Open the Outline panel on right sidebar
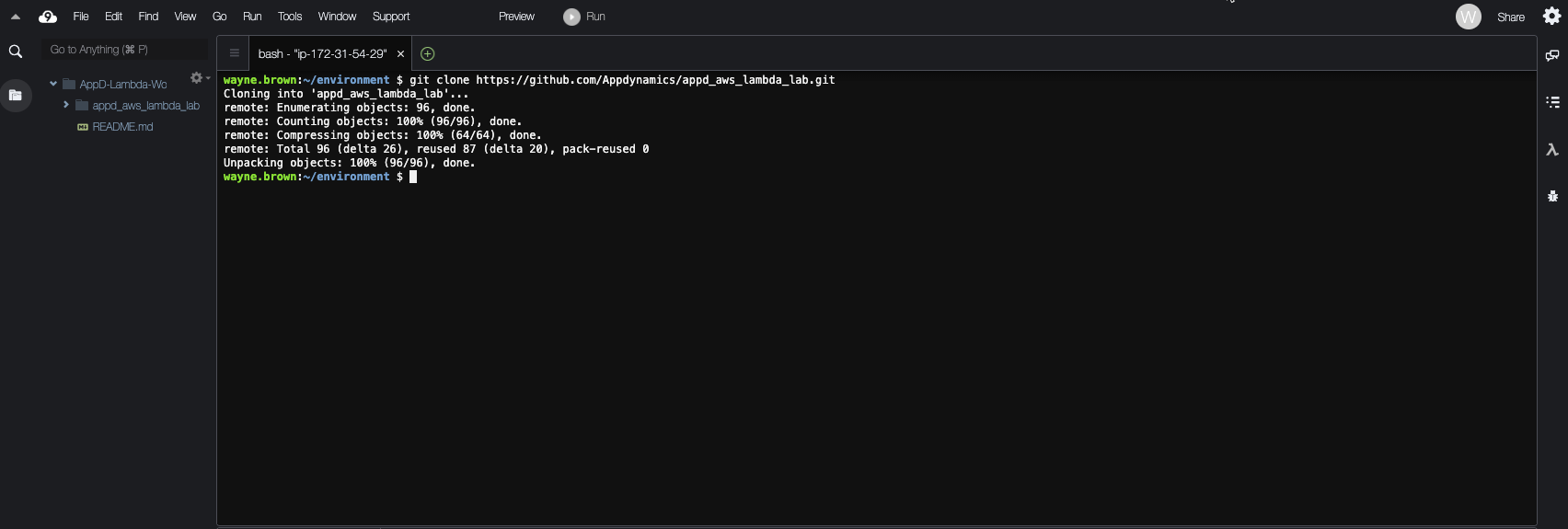The height and width of the screenshot is (529, 1568). (x=1552, y=102)
